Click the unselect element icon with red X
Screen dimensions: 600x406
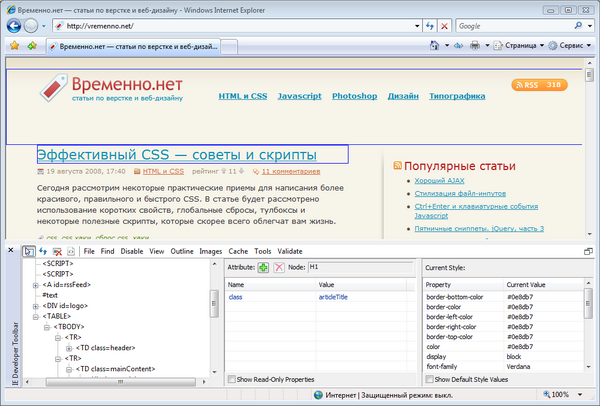pyautogui.click(x=57, y=251)
